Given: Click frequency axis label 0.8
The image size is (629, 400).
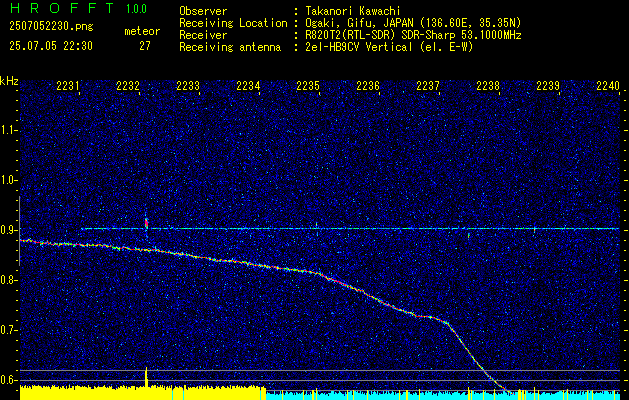Looking at the screenshot, I should [7, 280].
